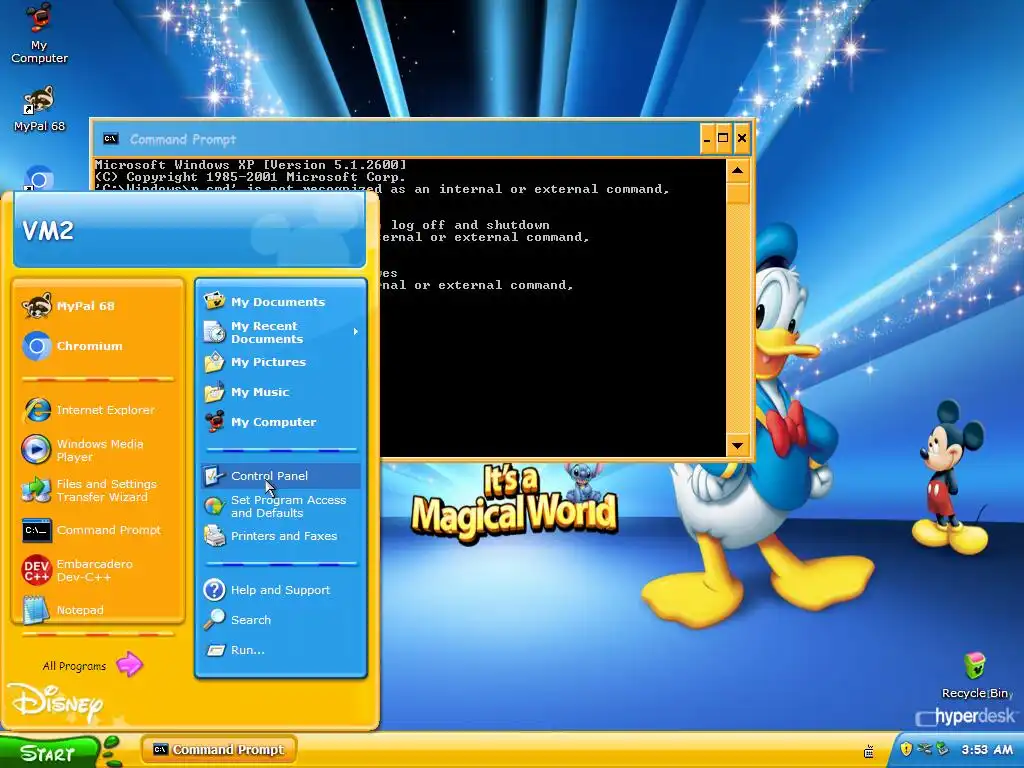
Task: Open Command Prompt window system menu icon
Action: tap(110, 138)
